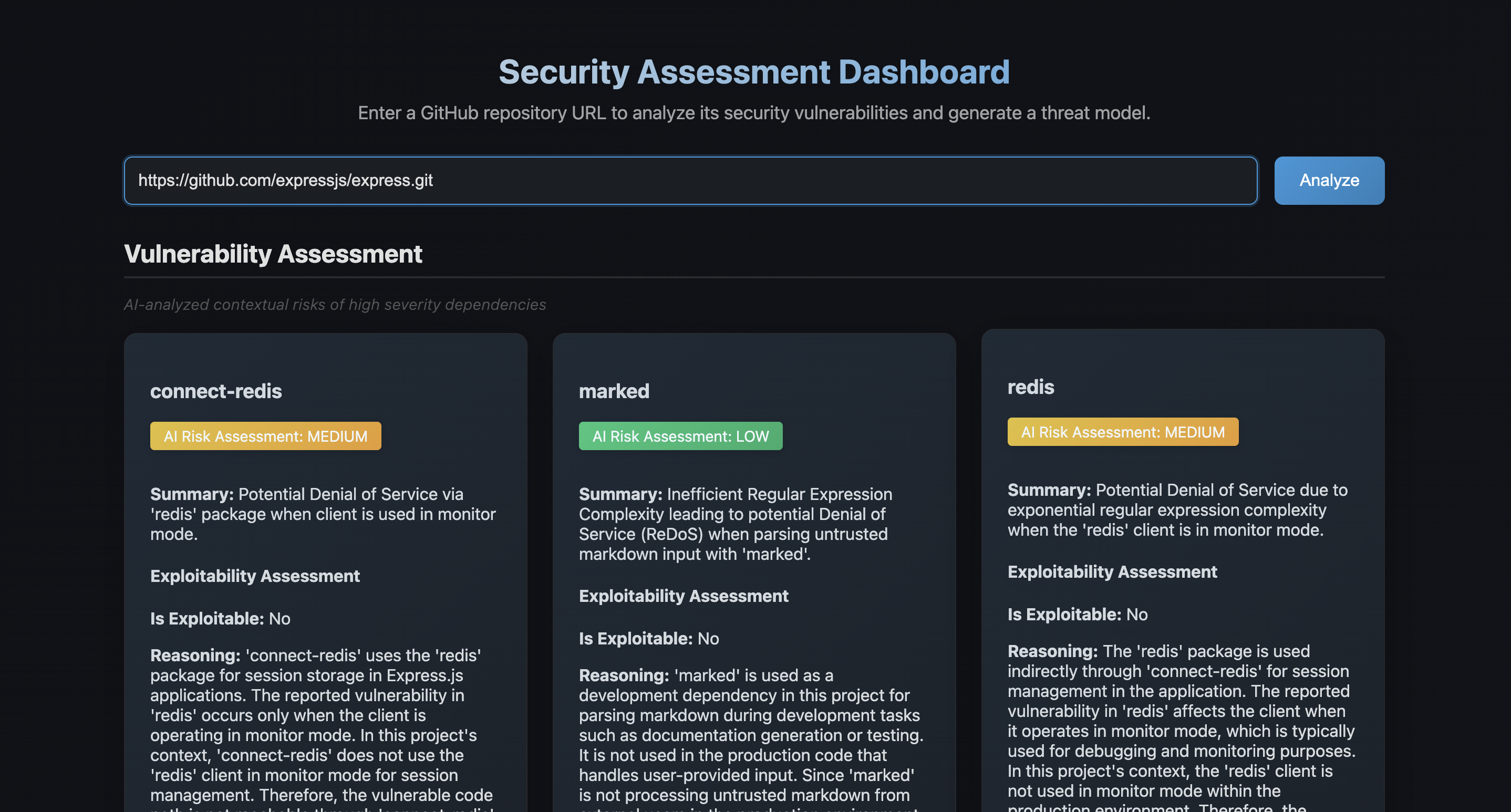Image resolution: width=1511 pixels, height=812 pixels.
Task: Click the Analyze button
Action: [1329, 181]
